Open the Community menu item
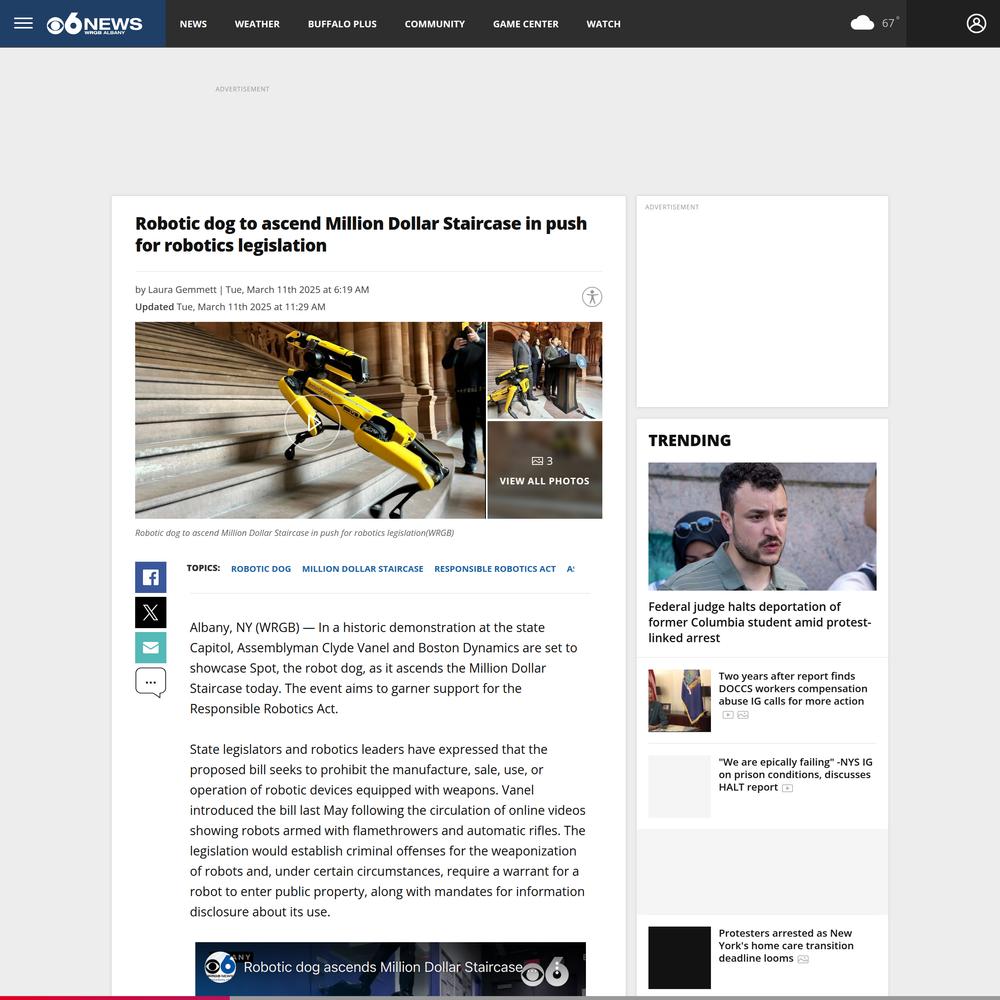1000x1000 pixels. tap(435, 24)
